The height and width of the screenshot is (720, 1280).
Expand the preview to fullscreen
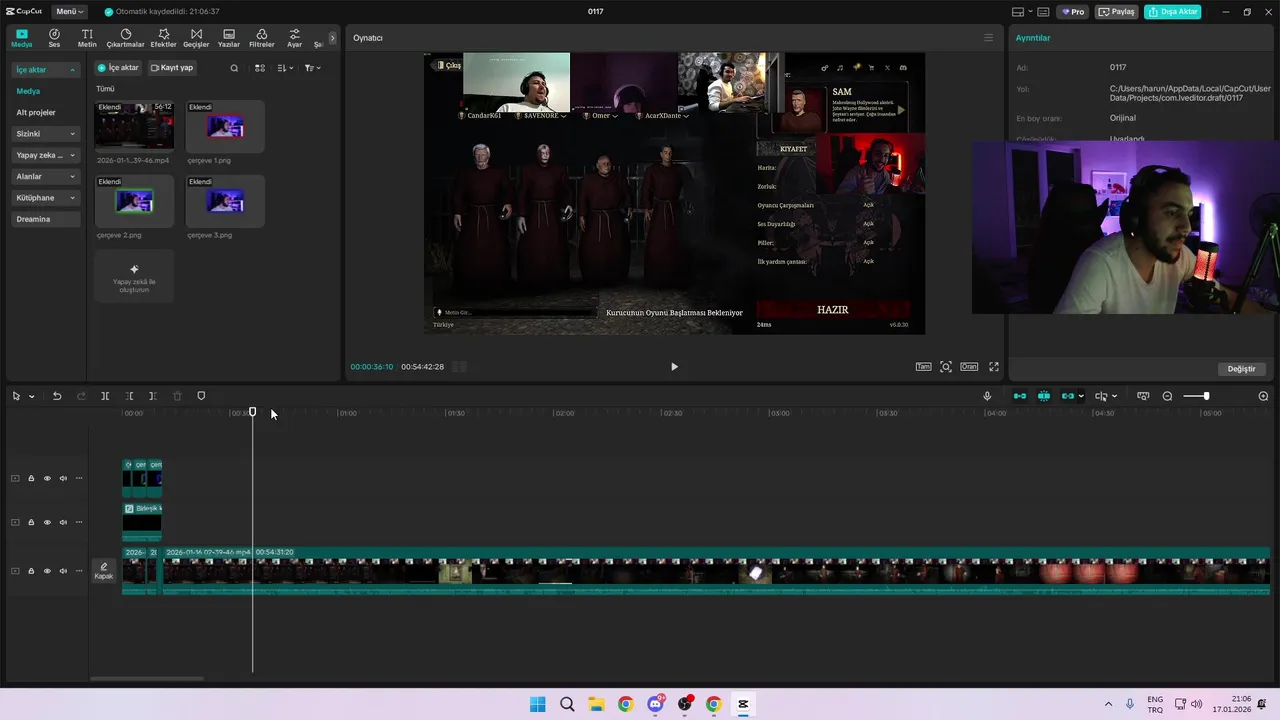pyautogui.click(x=994, y=367)
